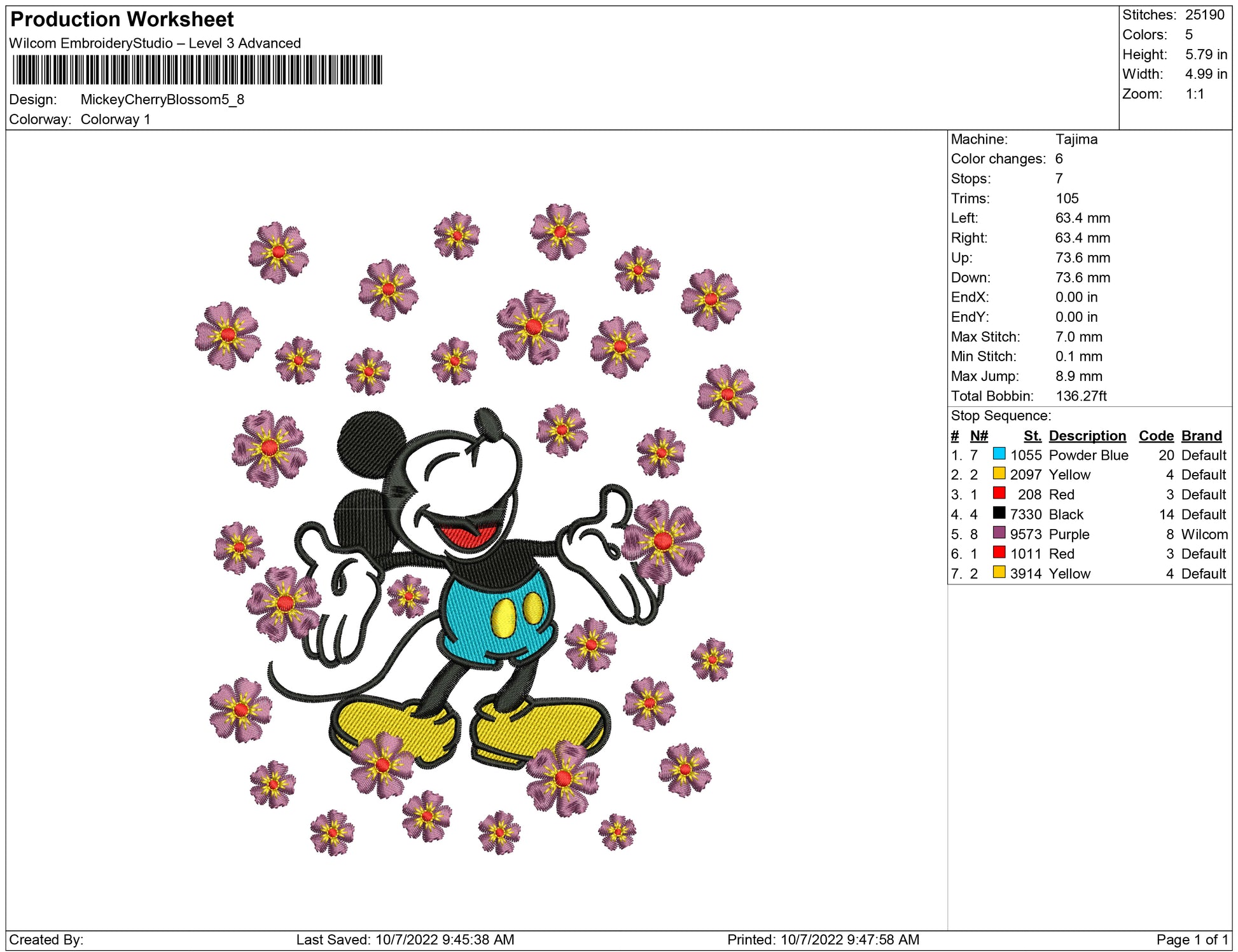Click the Red 1011 color swatch
Image resolution: width=1238 pixels, height=952 pixels.
click(x=999, y=553)
